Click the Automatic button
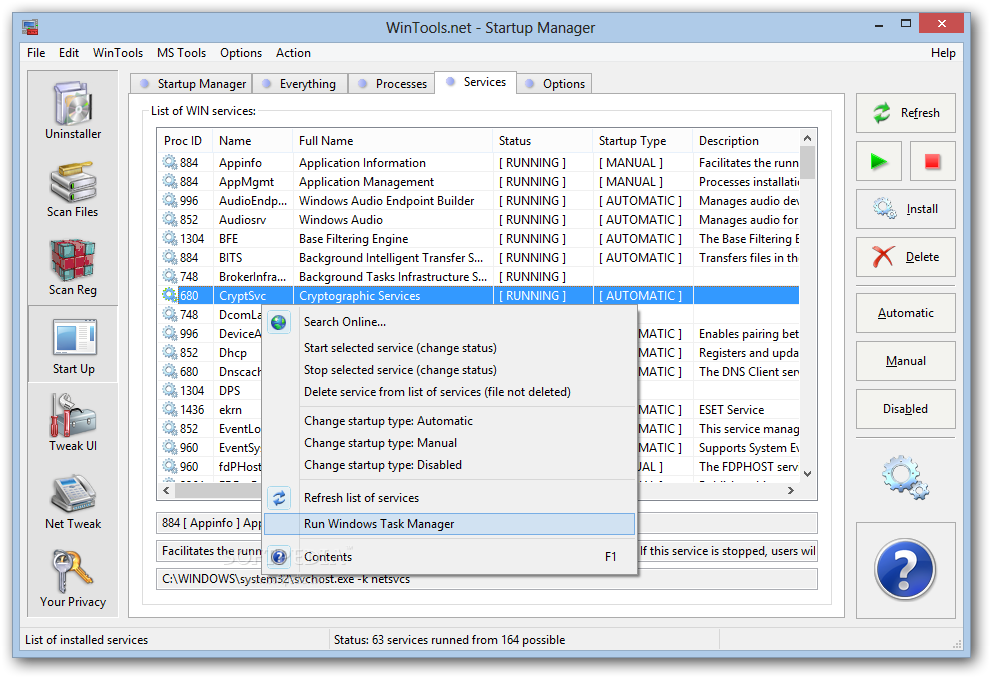Viewport: 991px width, 678px height. (906, 313)
